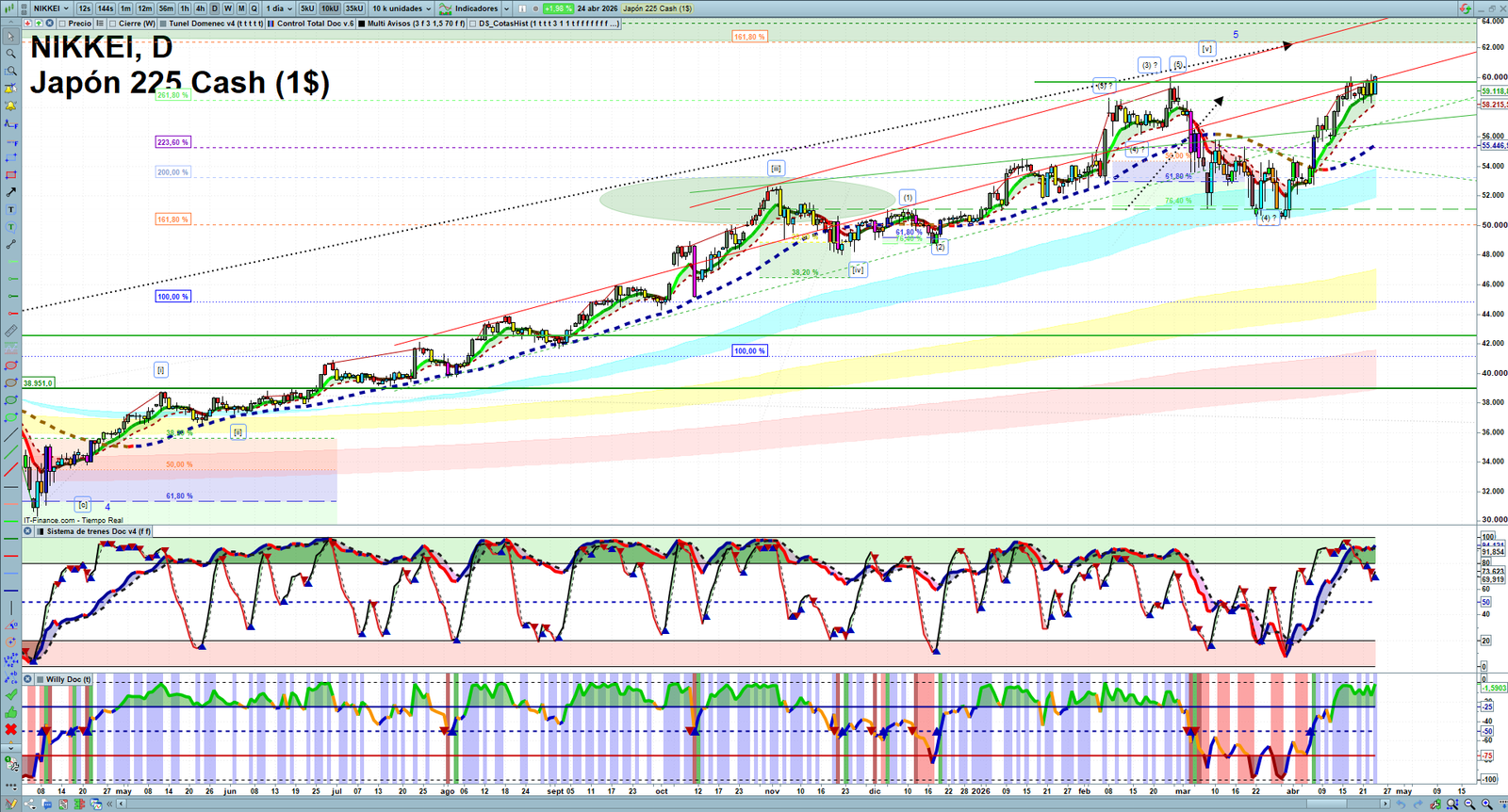Image resolution: width=1508 pixels, height=812 pixels.
Task: Select the red diagonal line tool
Action: pyautogui.click(x=10, y=469)
